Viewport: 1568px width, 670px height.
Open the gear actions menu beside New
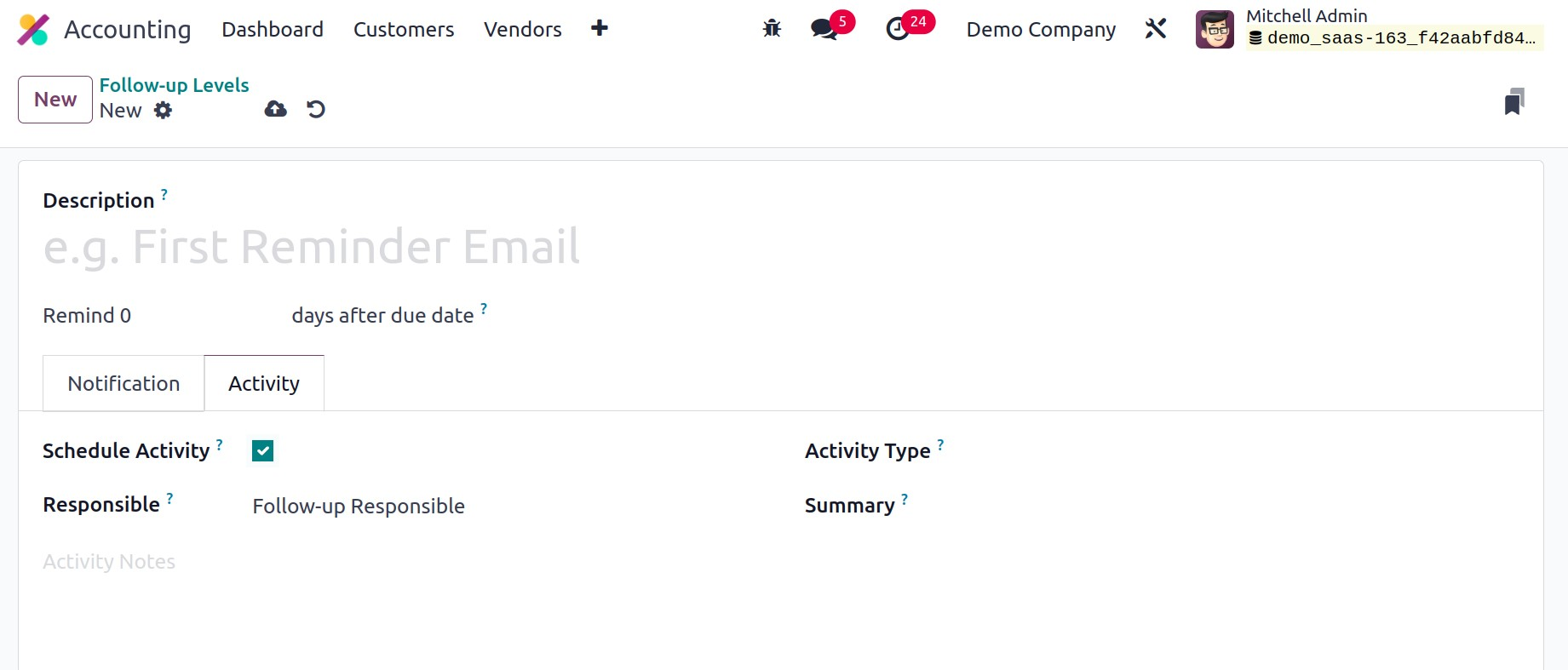pos(164,111)
